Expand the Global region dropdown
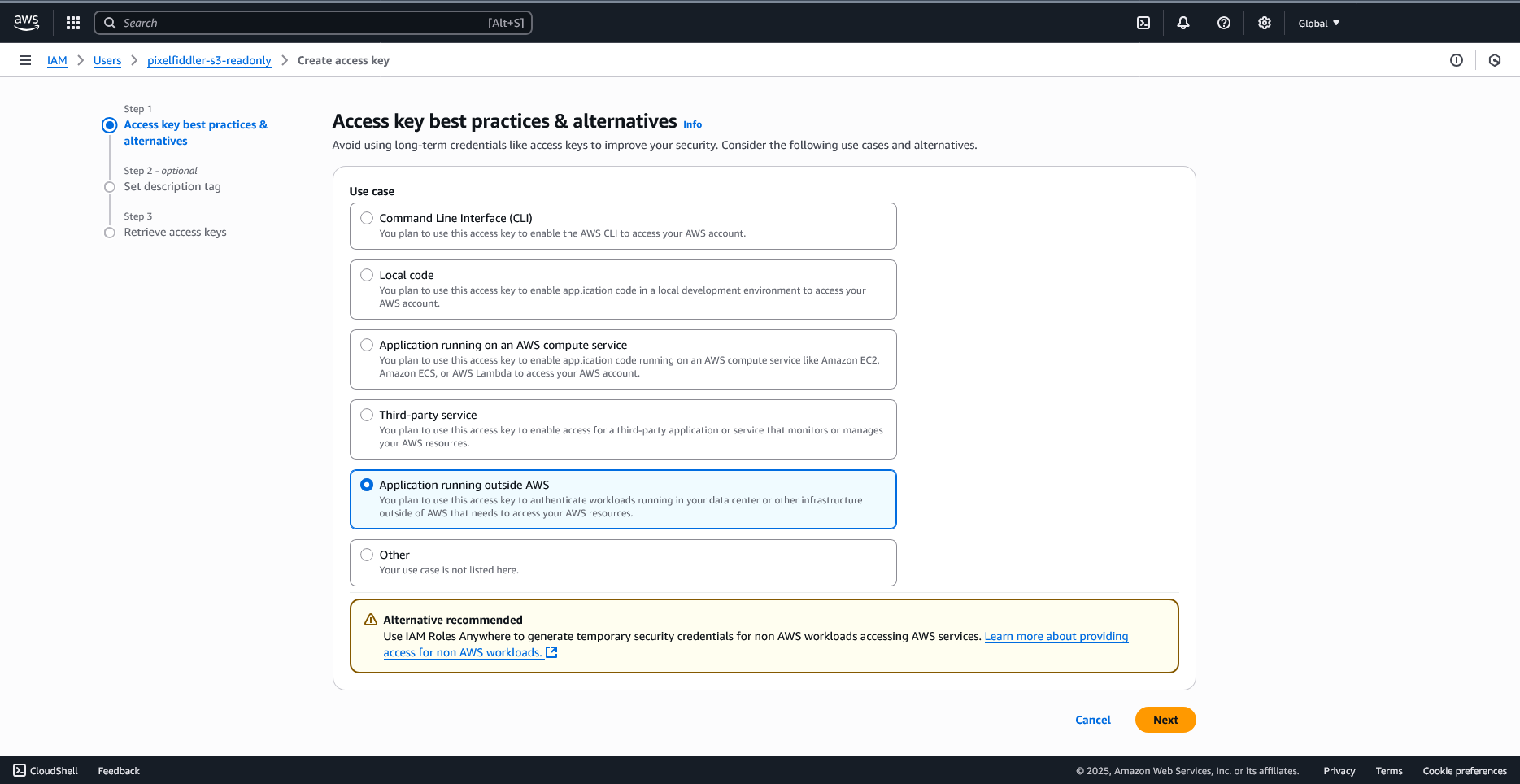This screenshot has height=784, width=1520. pyautogui.click(x=1318, y=23)
